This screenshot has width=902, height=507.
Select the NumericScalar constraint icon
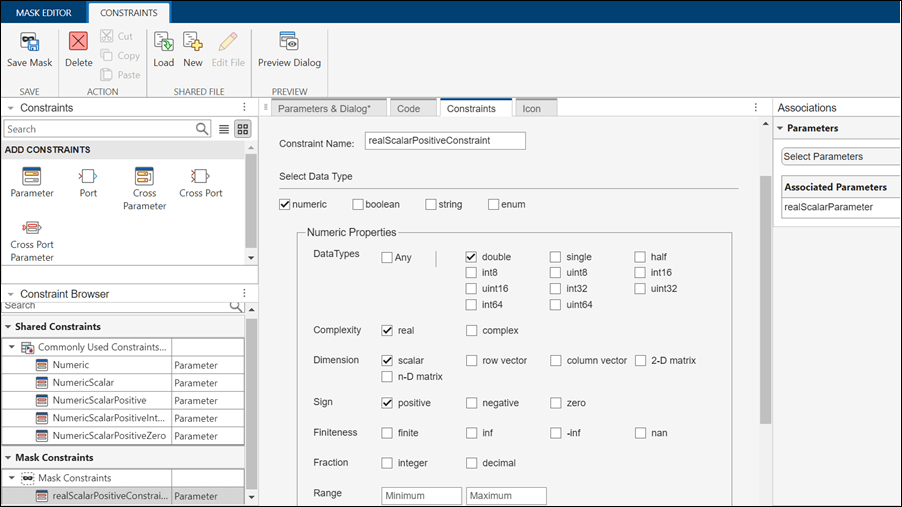point(41,383)
